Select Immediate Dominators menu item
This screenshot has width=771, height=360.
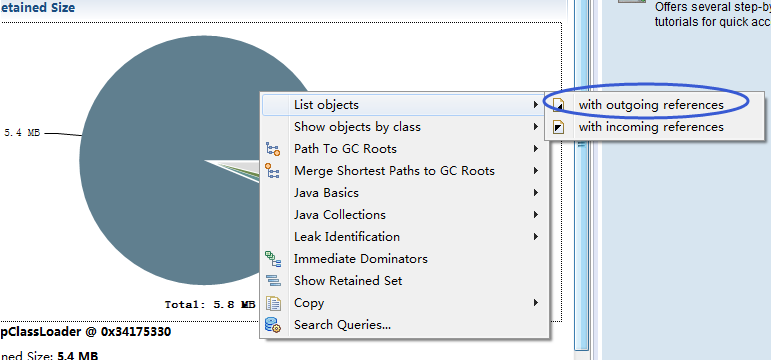click(404, 259)
